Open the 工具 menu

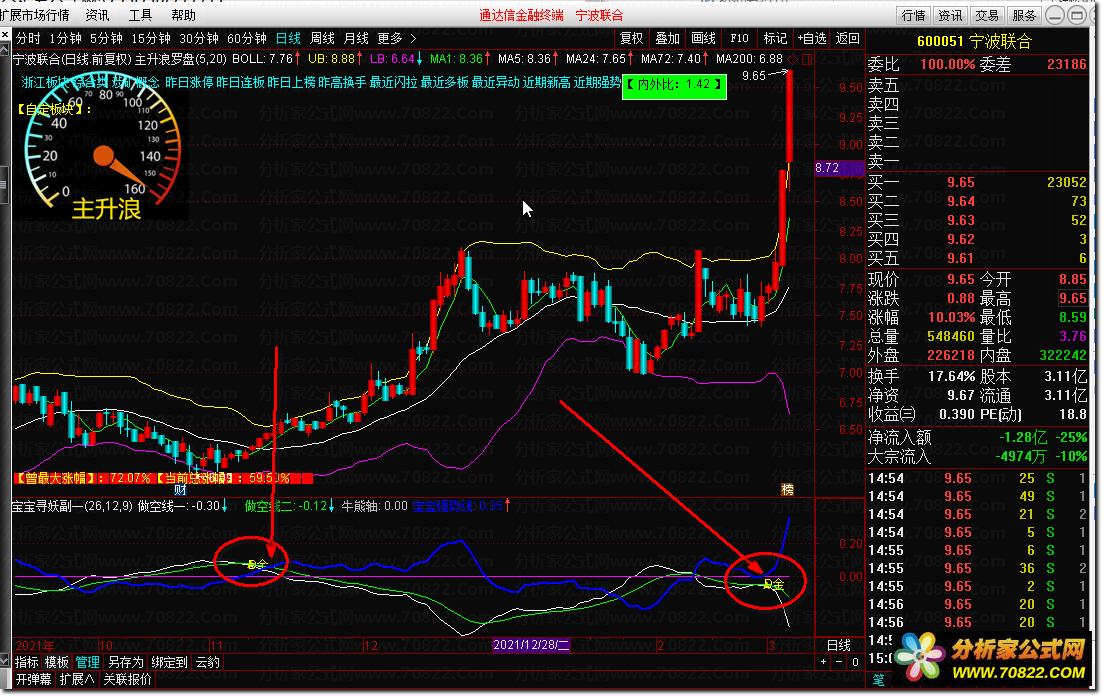[140, 15]
